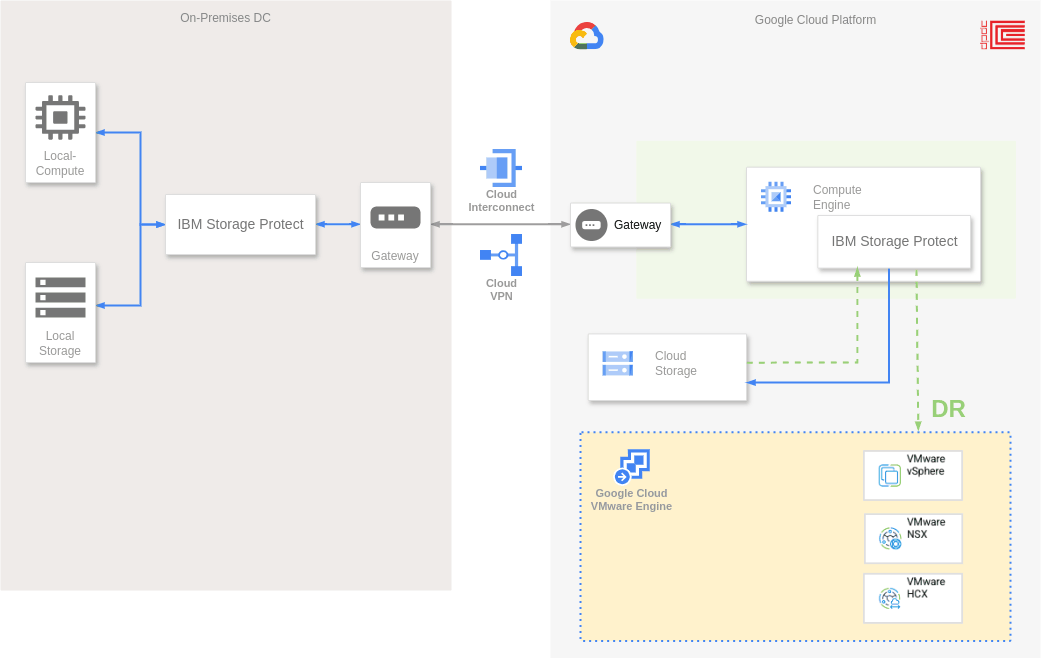Click the Cloud Storage icon

click(617, 363)
